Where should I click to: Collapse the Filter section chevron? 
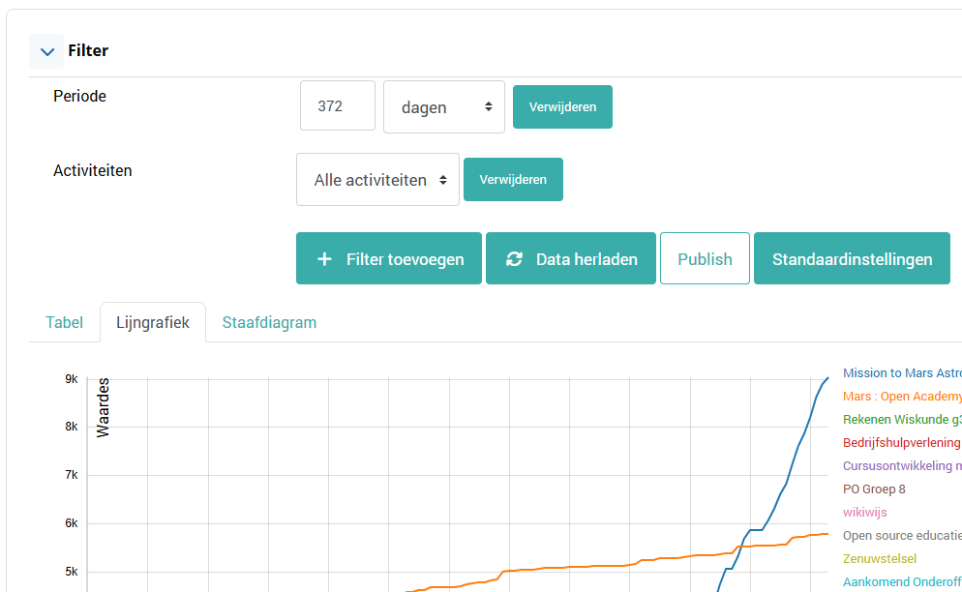click(x=46, y=51)
